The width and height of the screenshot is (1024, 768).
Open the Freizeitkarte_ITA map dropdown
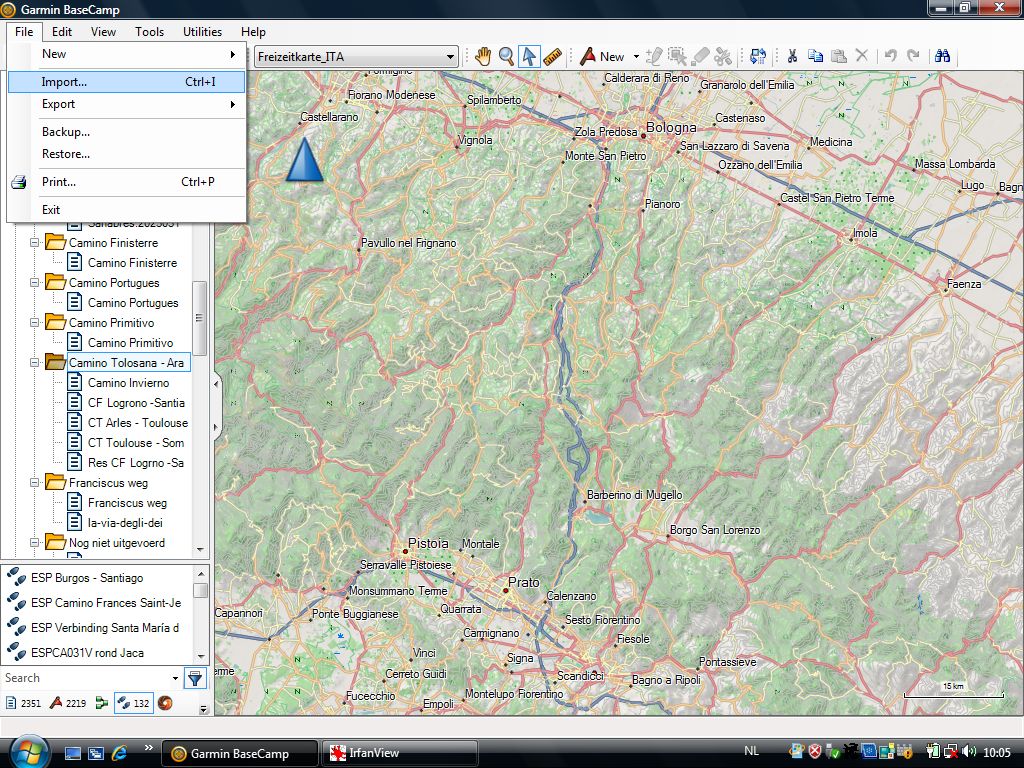click(x=356, y=57)
